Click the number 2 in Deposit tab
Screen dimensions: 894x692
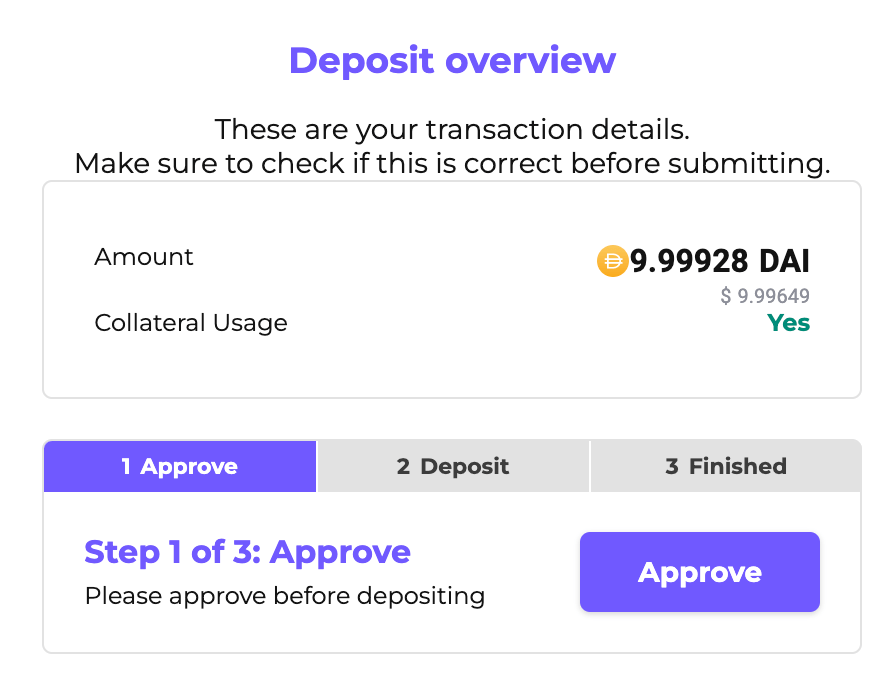[403, 466]
